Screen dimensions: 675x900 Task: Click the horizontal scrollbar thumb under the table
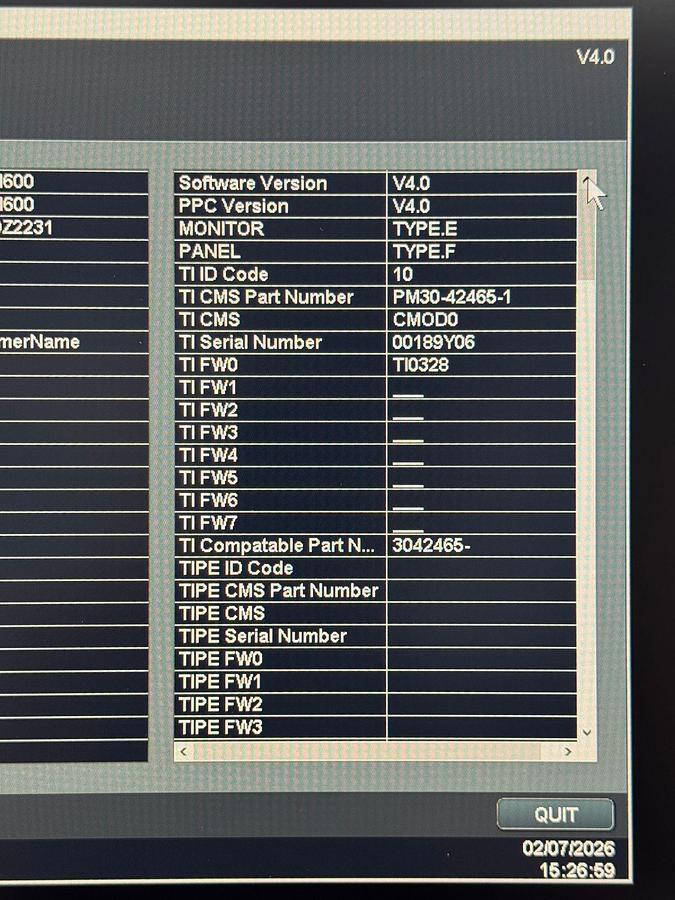point(366,751)
